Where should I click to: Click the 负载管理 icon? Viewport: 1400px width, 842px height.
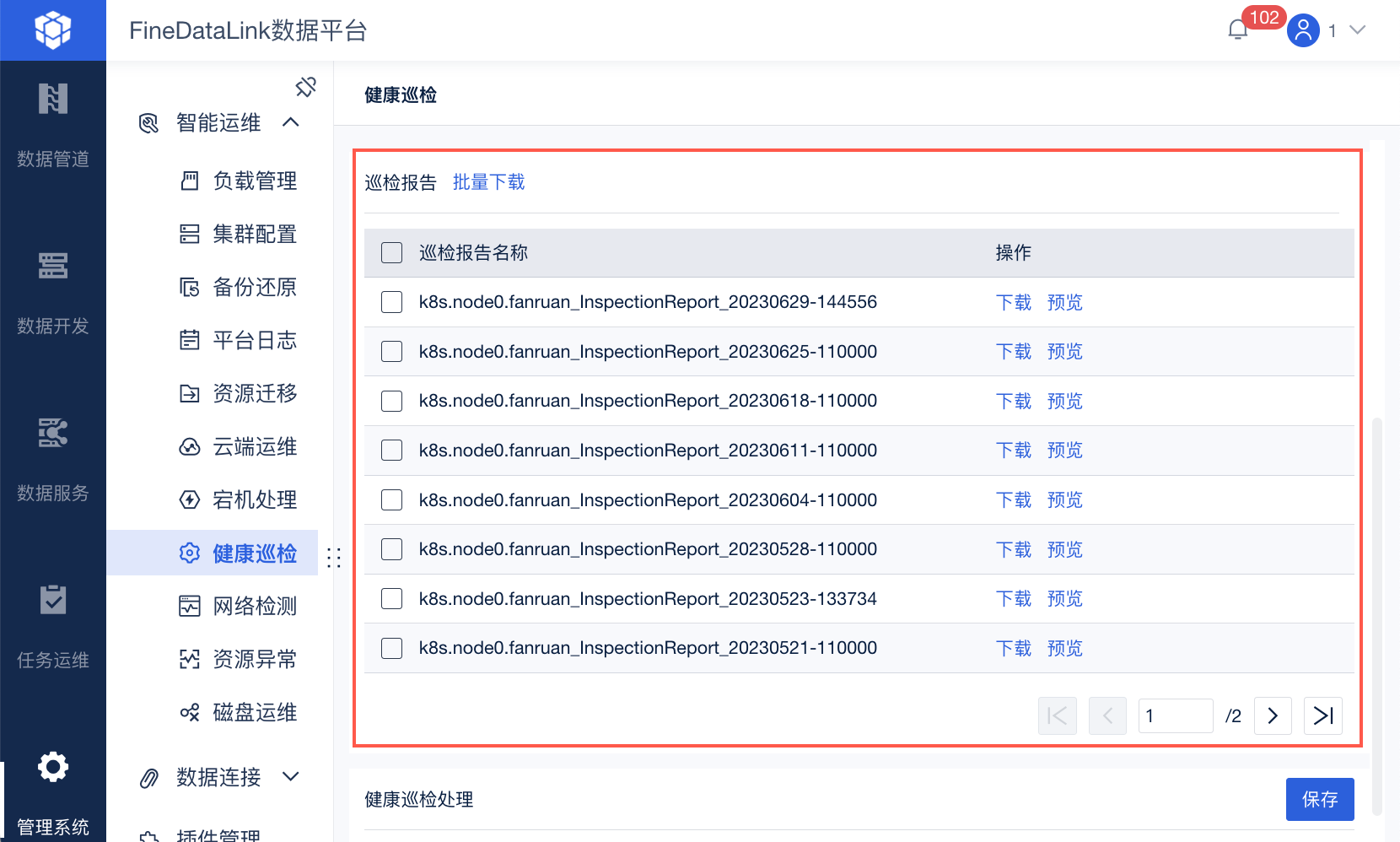tap(190, 181)
